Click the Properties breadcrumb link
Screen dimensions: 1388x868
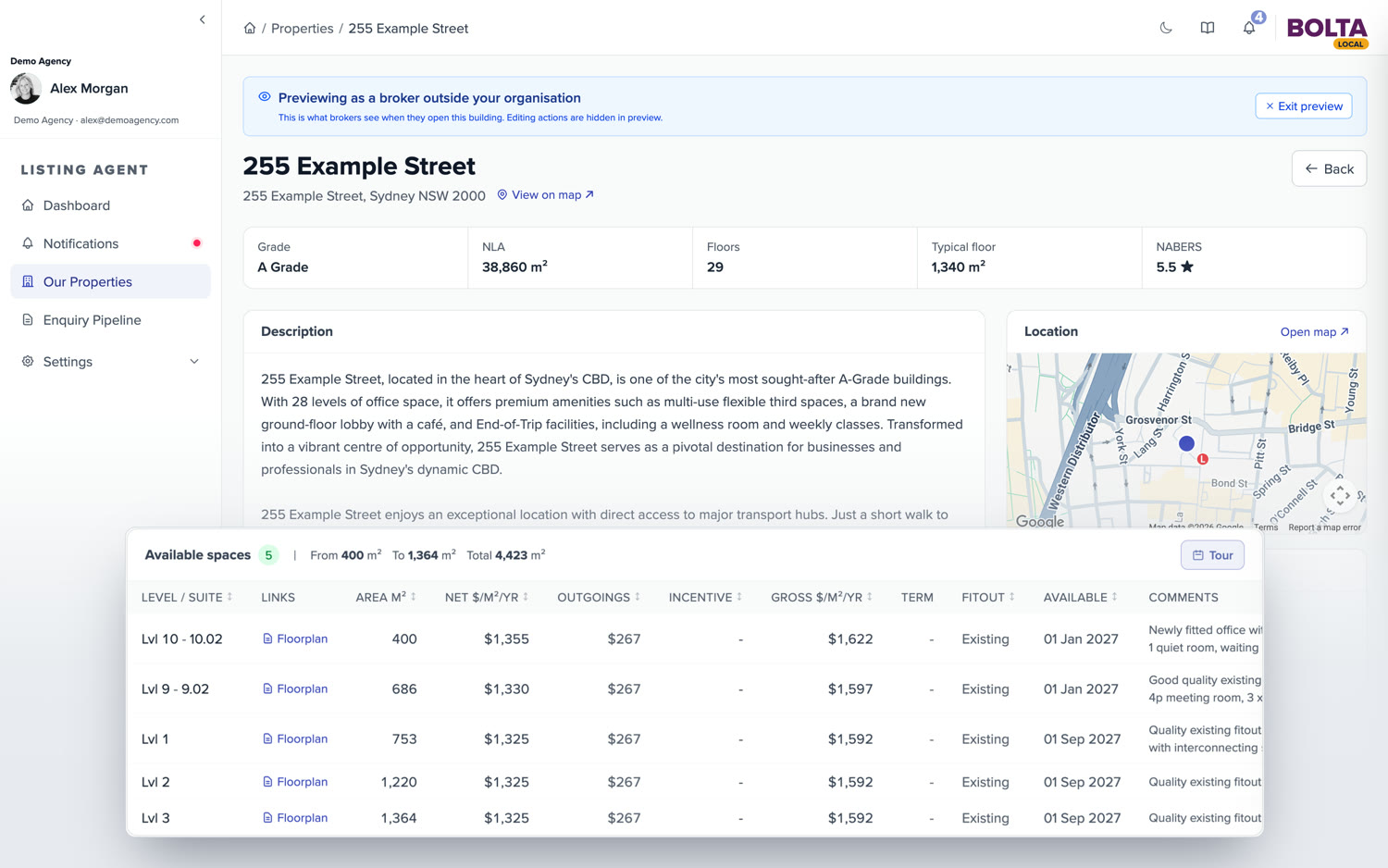[302, 29]
